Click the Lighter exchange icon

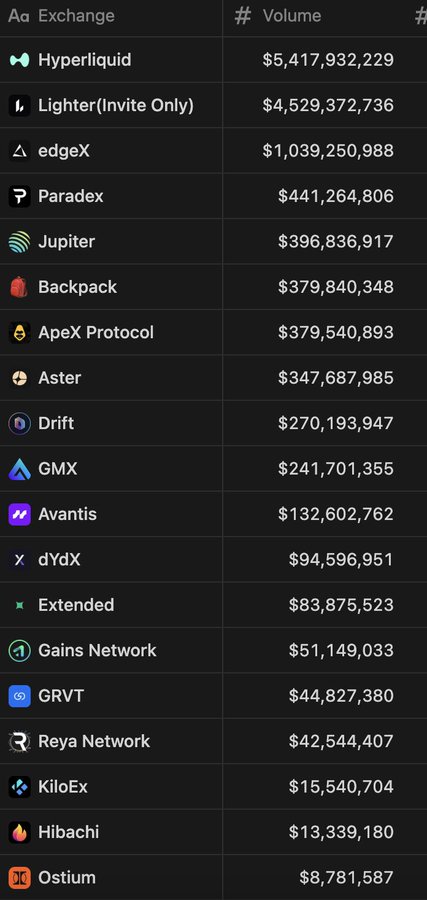click(x=20, y=106)
